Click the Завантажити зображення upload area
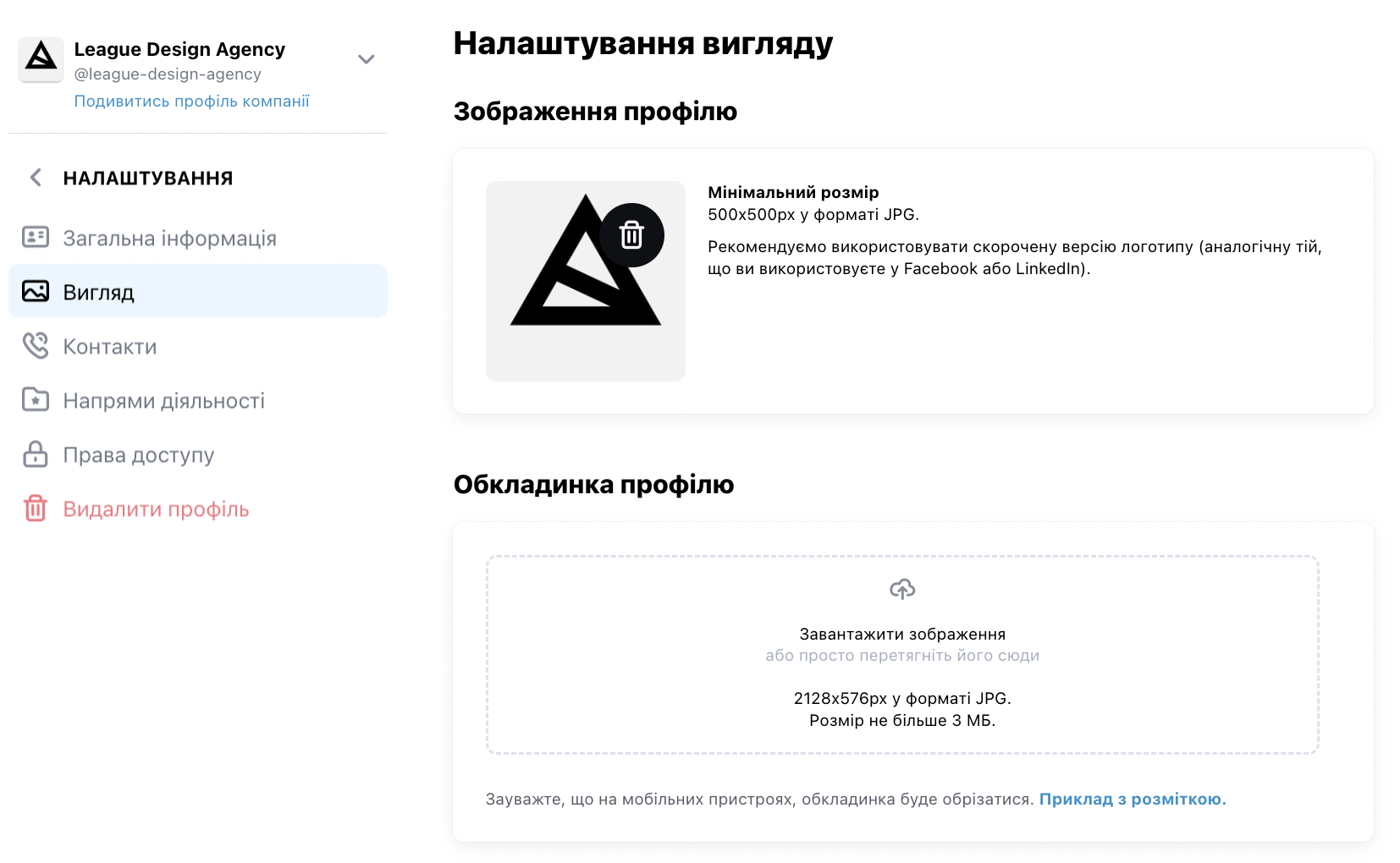1400x863 pixels. 902,655
